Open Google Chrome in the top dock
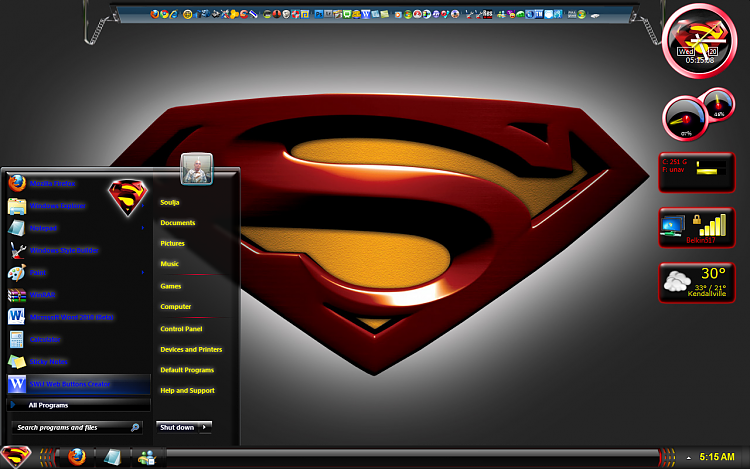This screenshot has width=750, height=469. coord(164,14)
